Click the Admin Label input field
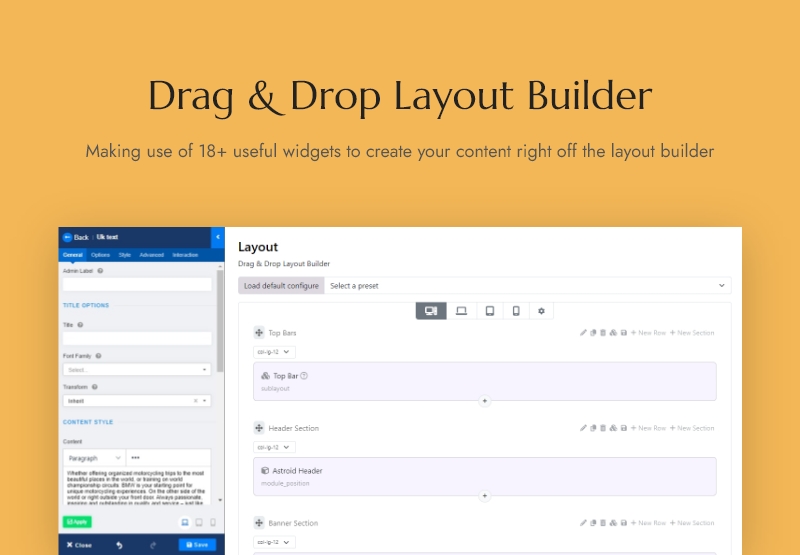The height and width of the screenshot is (555, 800). point(137,285)
